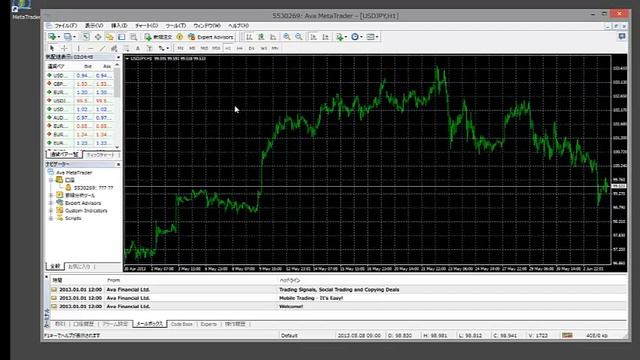The height and width of the screenshot is (360, 640).
Task: Toggle the Expert Advisors button
Action: click(x=211, y=37)
